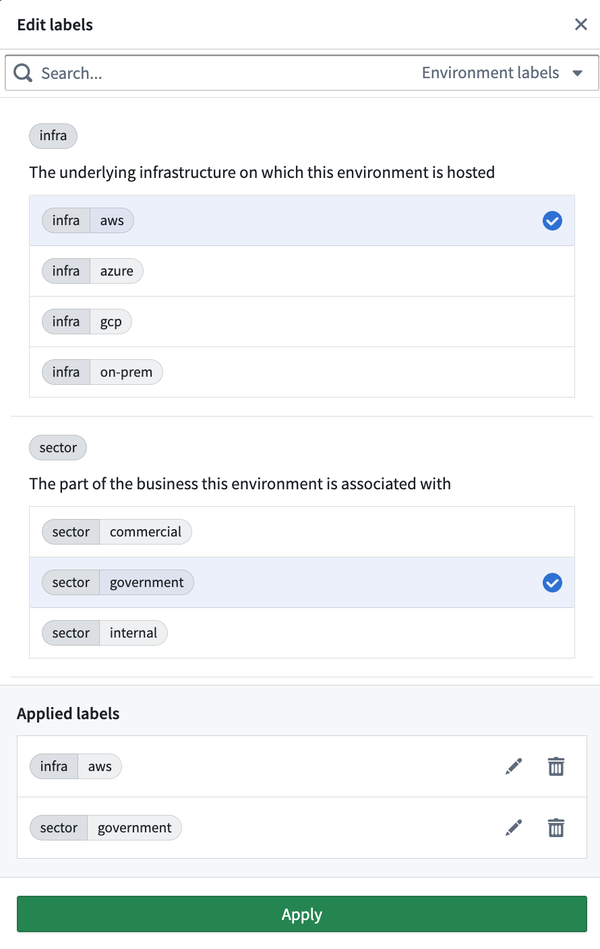
Task: Click the applied infra aws tag
Action: [76, 766]
